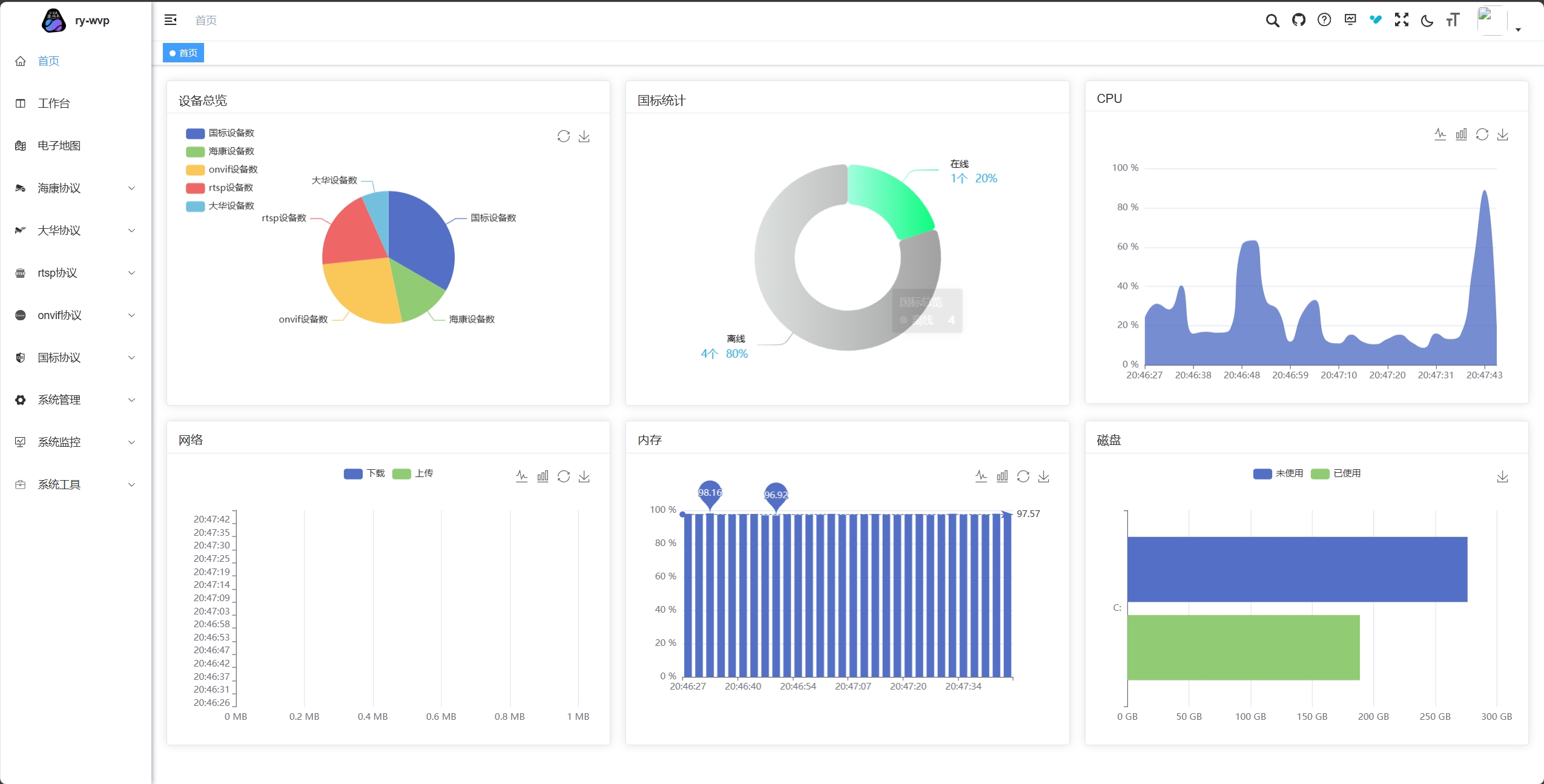
Task: Enter fullscreen mode with expand icon
Action: (x=1402, y=21)
